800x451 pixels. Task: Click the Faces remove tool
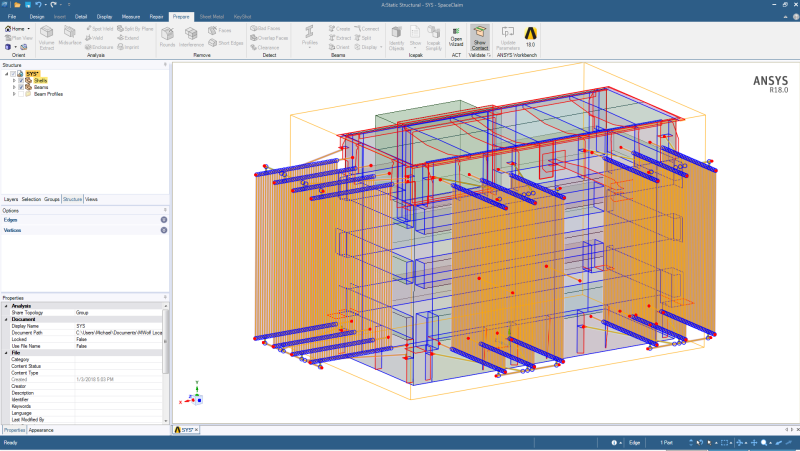point(220,31)
